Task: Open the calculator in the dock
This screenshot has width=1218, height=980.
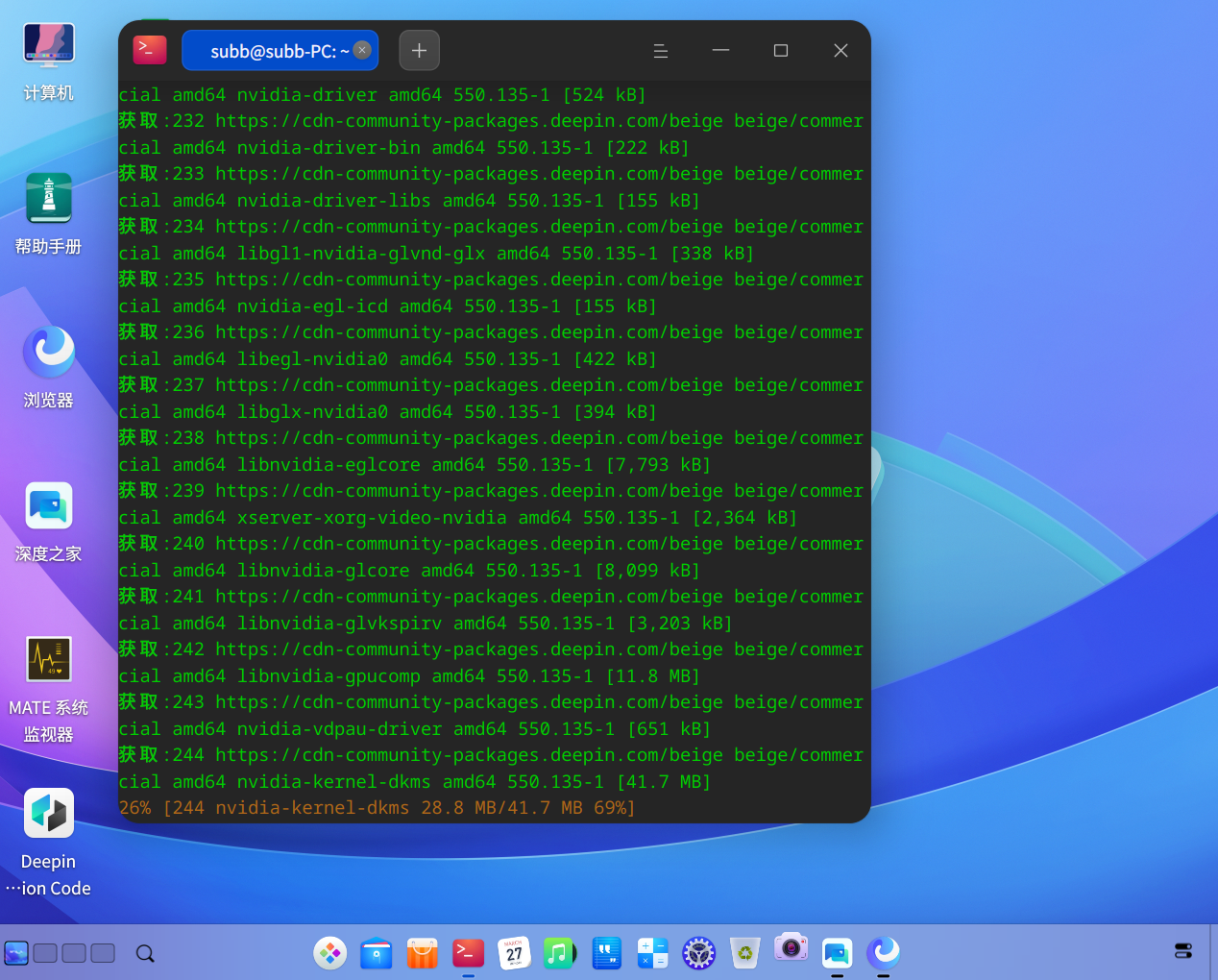Action: 653,953
